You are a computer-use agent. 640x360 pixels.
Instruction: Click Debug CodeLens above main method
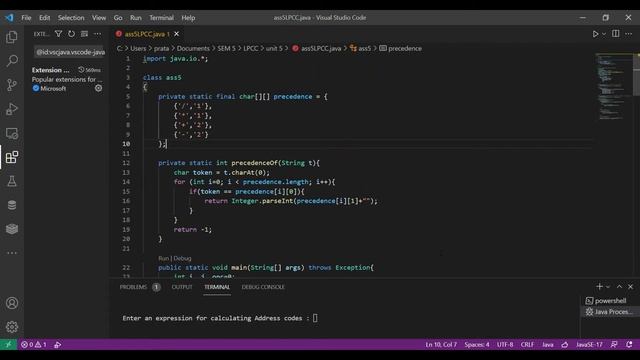182,258
